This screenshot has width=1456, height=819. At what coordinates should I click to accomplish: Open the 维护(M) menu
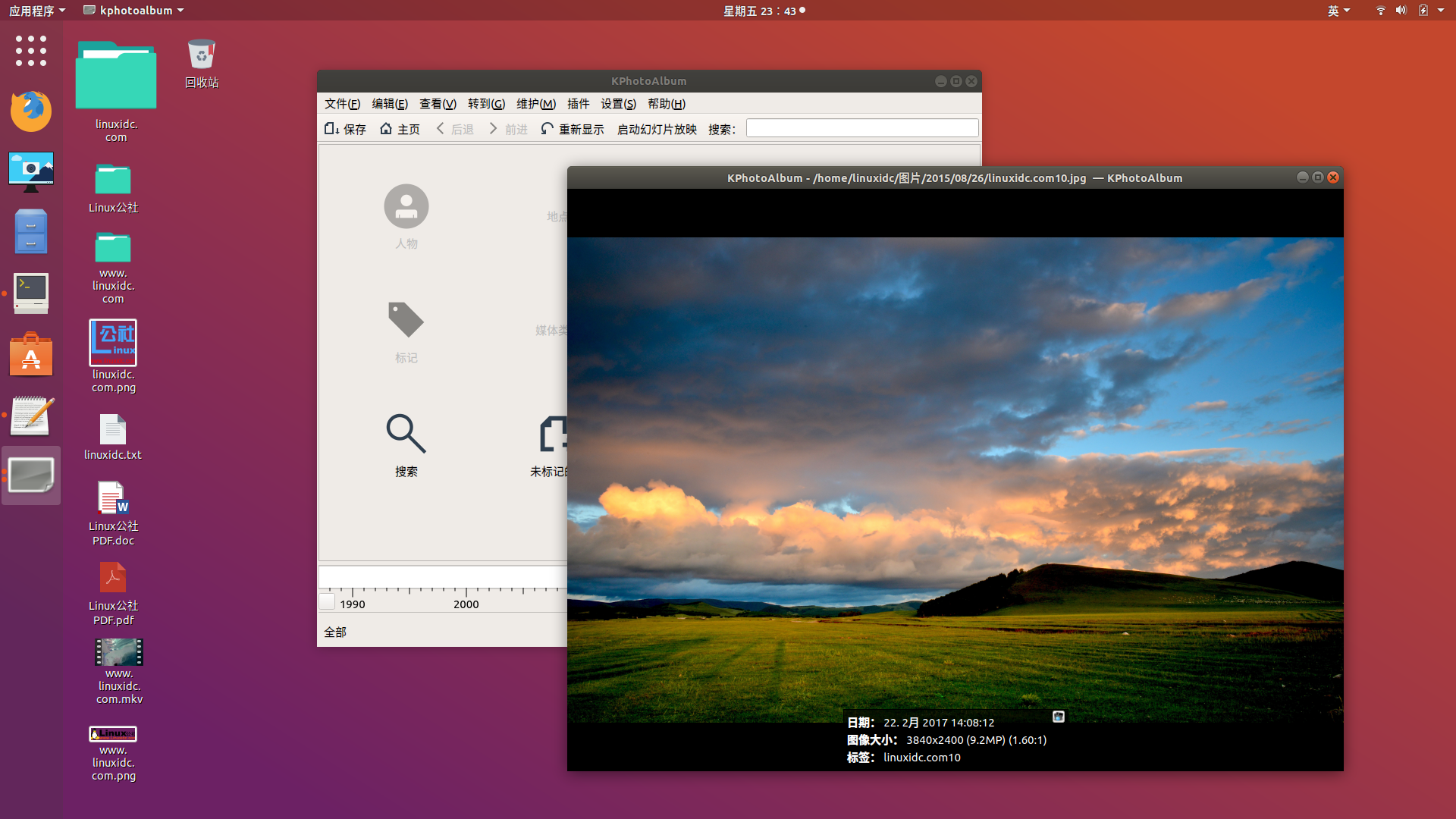point(535,104)
